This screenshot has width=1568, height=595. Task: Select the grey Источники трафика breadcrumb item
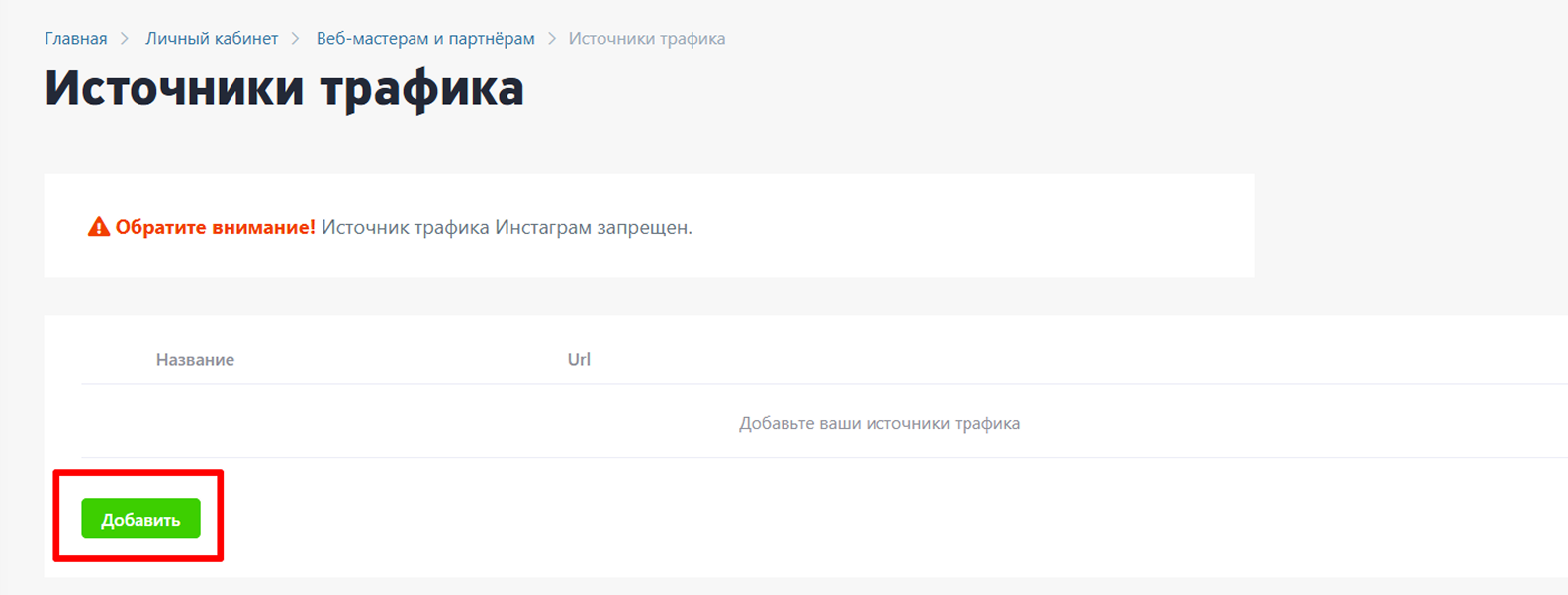(647, 39)
